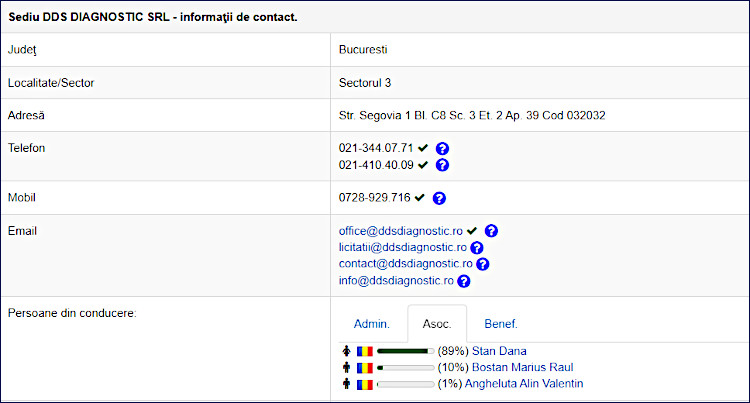Image resolution: width=750 pixels, height=403 pixels.
Task: Click Stan Dana's 89% ownership bar
Action: coord(405,351)
